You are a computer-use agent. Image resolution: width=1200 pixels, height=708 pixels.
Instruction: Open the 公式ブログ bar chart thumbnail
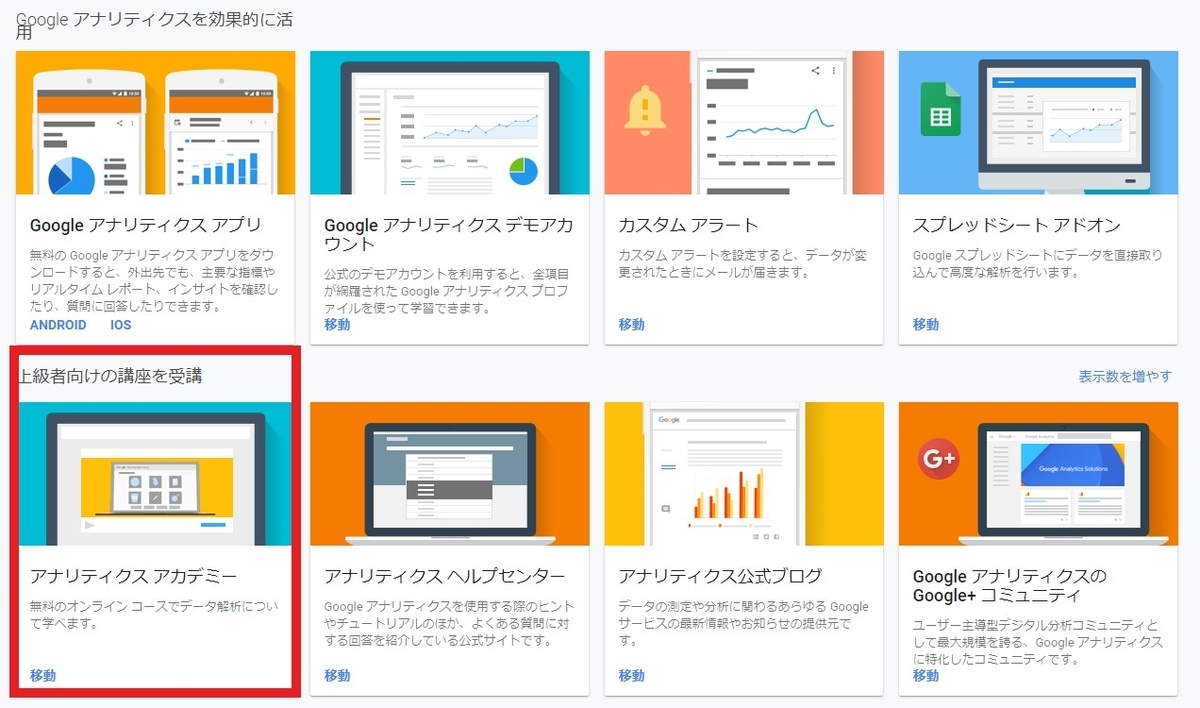(x=743, y=473)
